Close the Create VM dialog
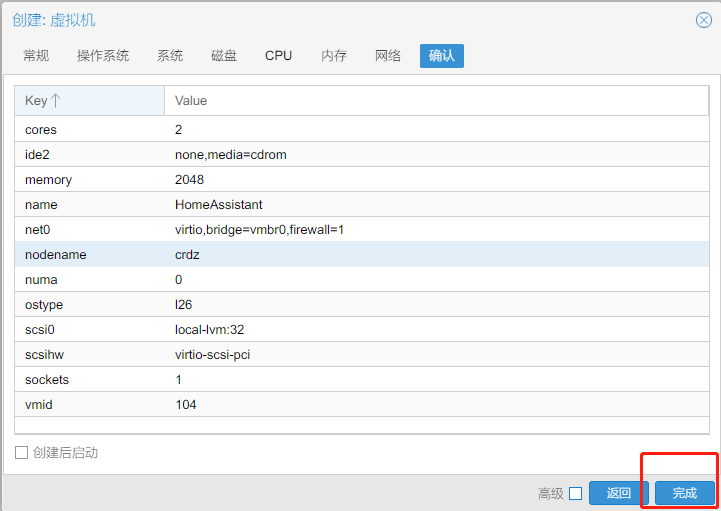Screen dimensions: 721x511 [x=704, y=20]
